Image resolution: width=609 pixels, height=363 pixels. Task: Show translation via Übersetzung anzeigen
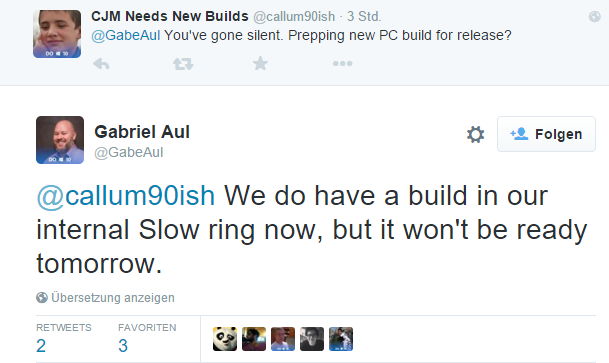(x=113, y=298)
